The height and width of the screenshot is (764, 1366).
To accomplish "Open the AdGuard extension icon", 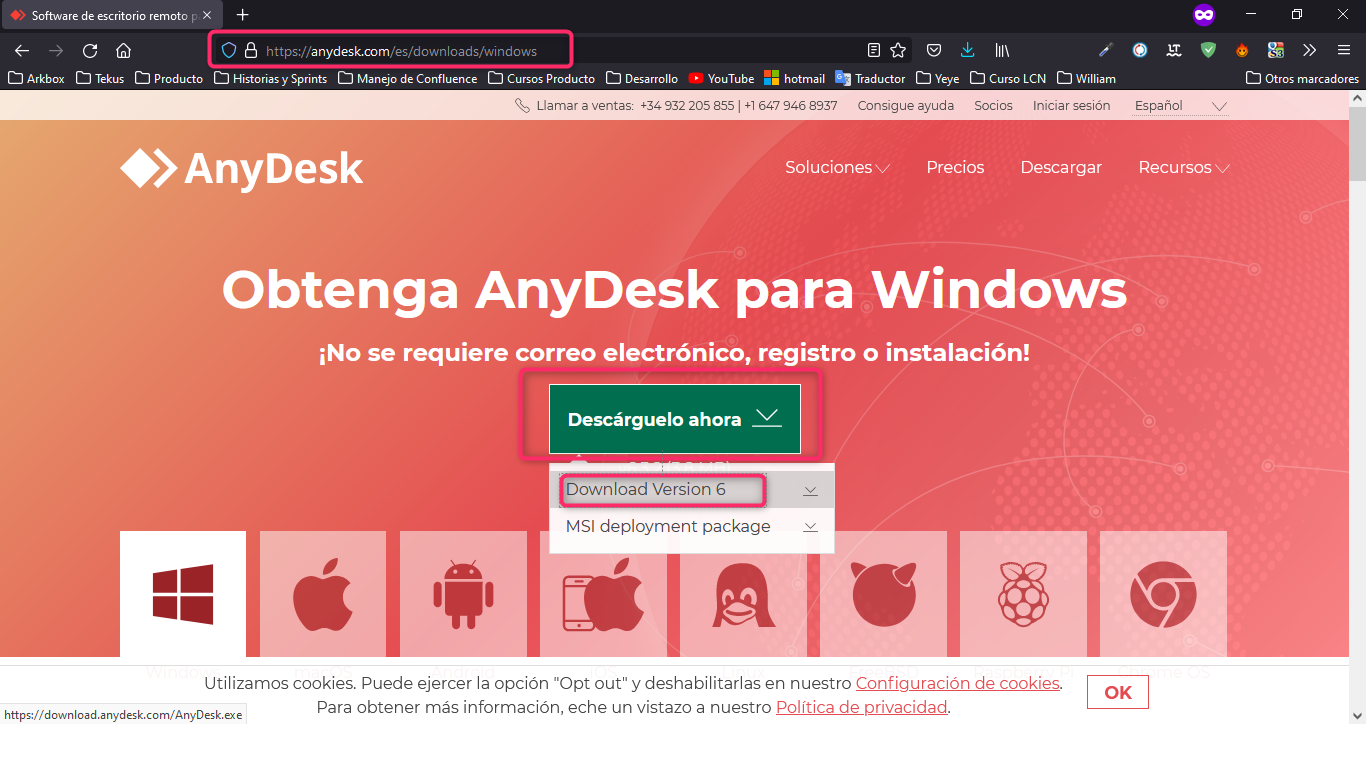I will tap(1209, 49).
